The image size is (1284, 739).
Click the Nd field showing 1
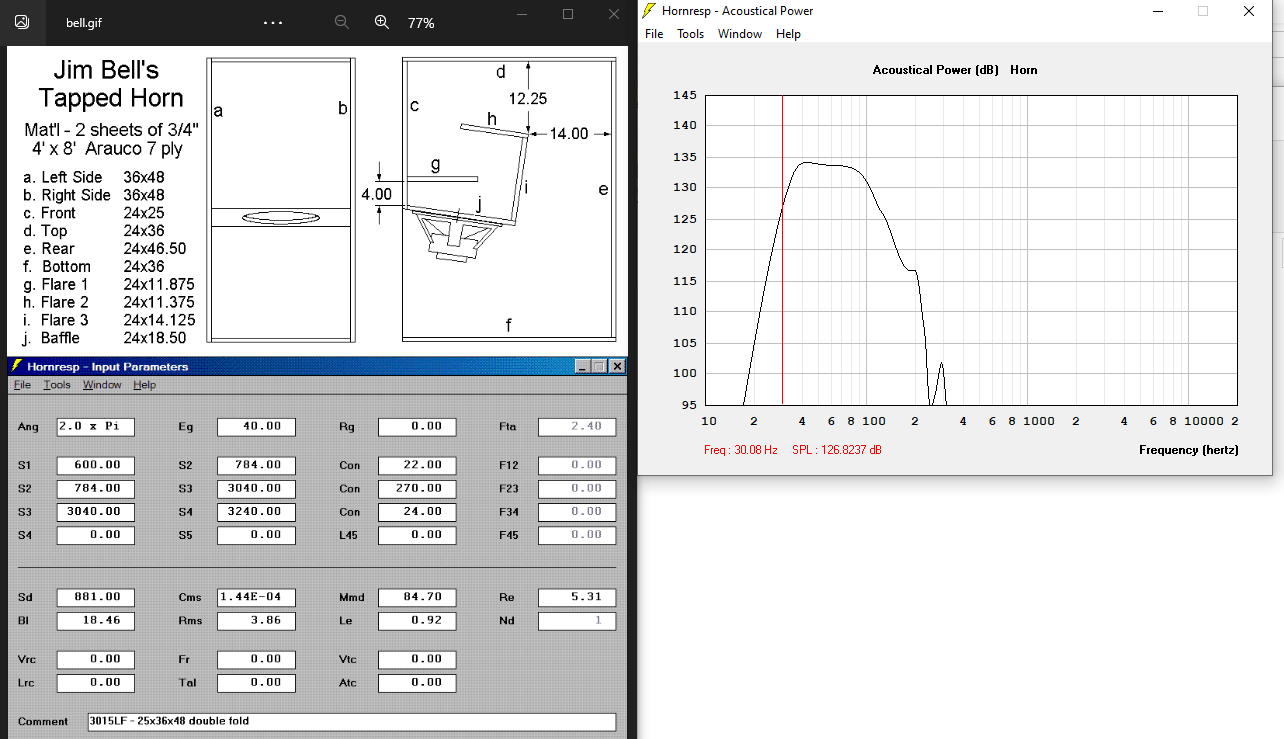click(577, 621)
